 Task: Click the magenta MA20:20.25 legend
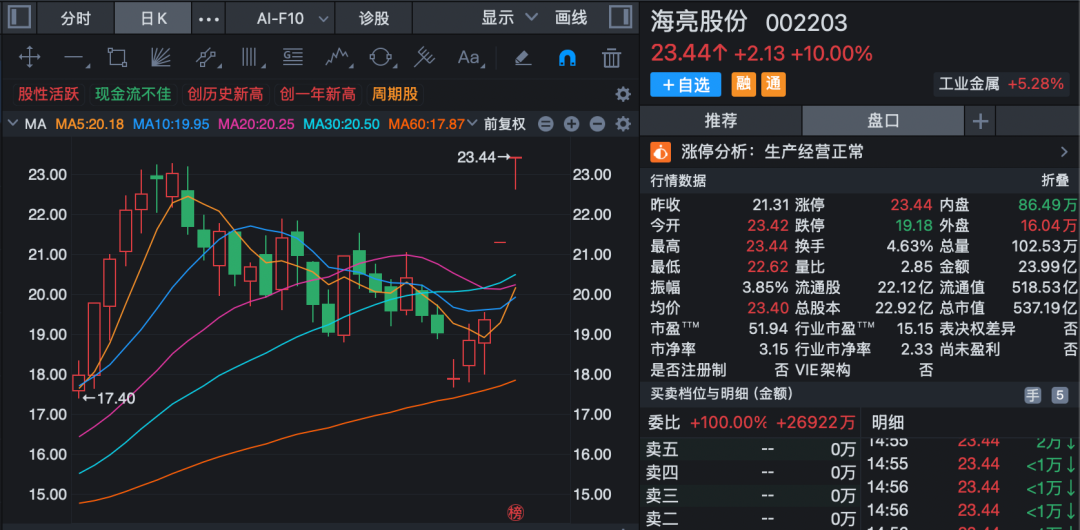point(257,124)
